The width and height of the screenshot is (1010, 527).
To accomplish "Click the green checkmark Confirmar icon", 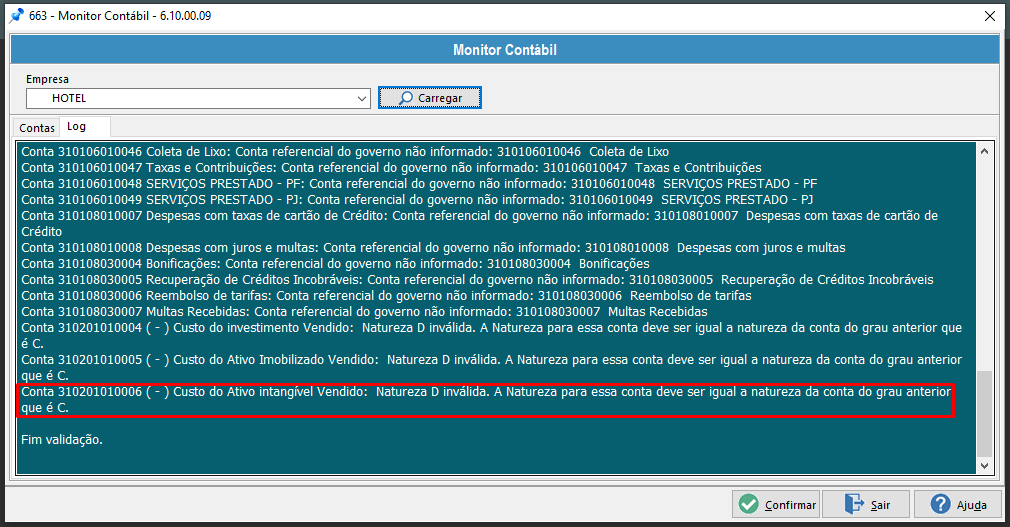I will tap(748, 504).
